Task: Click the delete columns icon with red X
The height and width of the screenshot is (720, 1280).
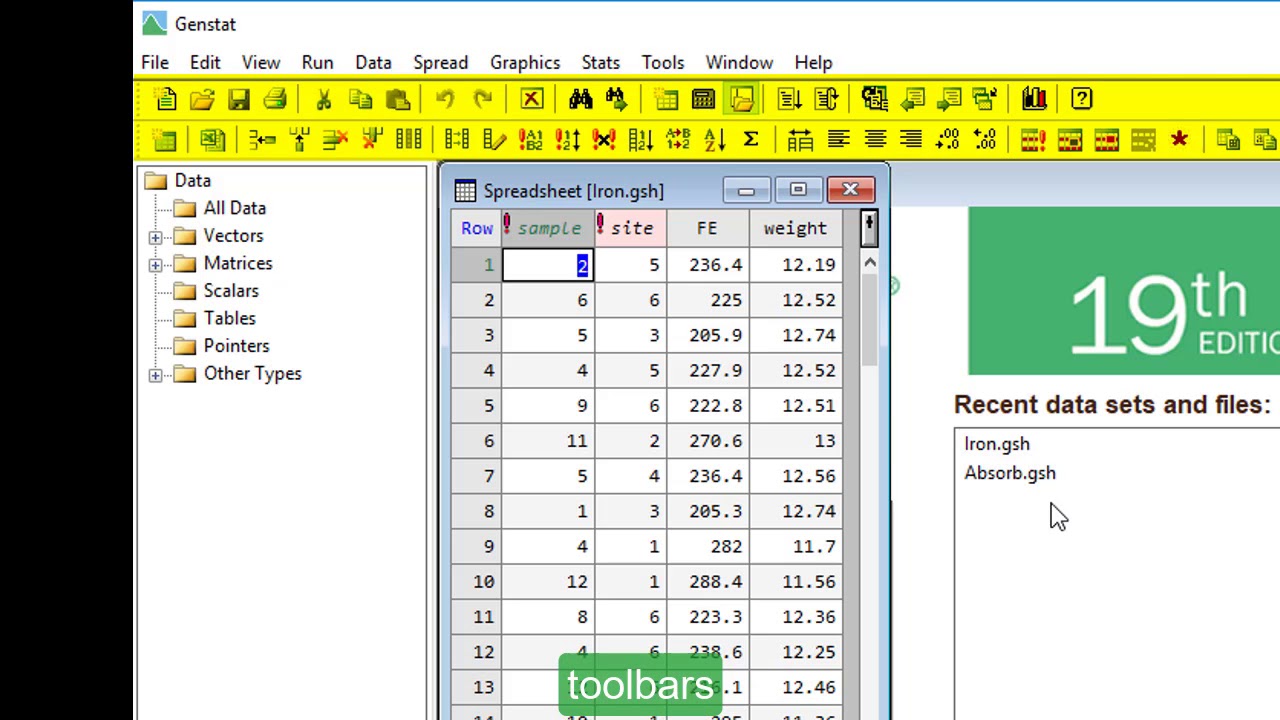Action: (372, 140)
